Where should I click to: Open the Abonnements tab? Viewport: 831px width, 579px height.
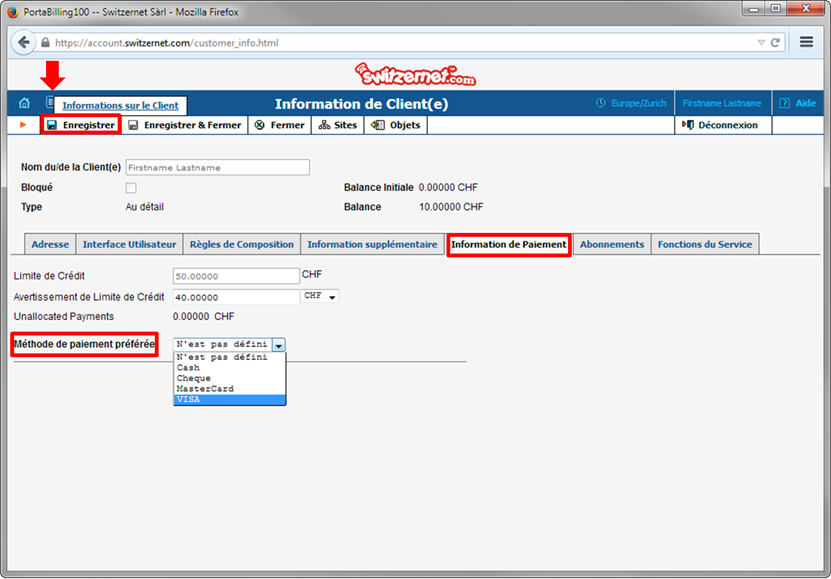coord(612,244)
